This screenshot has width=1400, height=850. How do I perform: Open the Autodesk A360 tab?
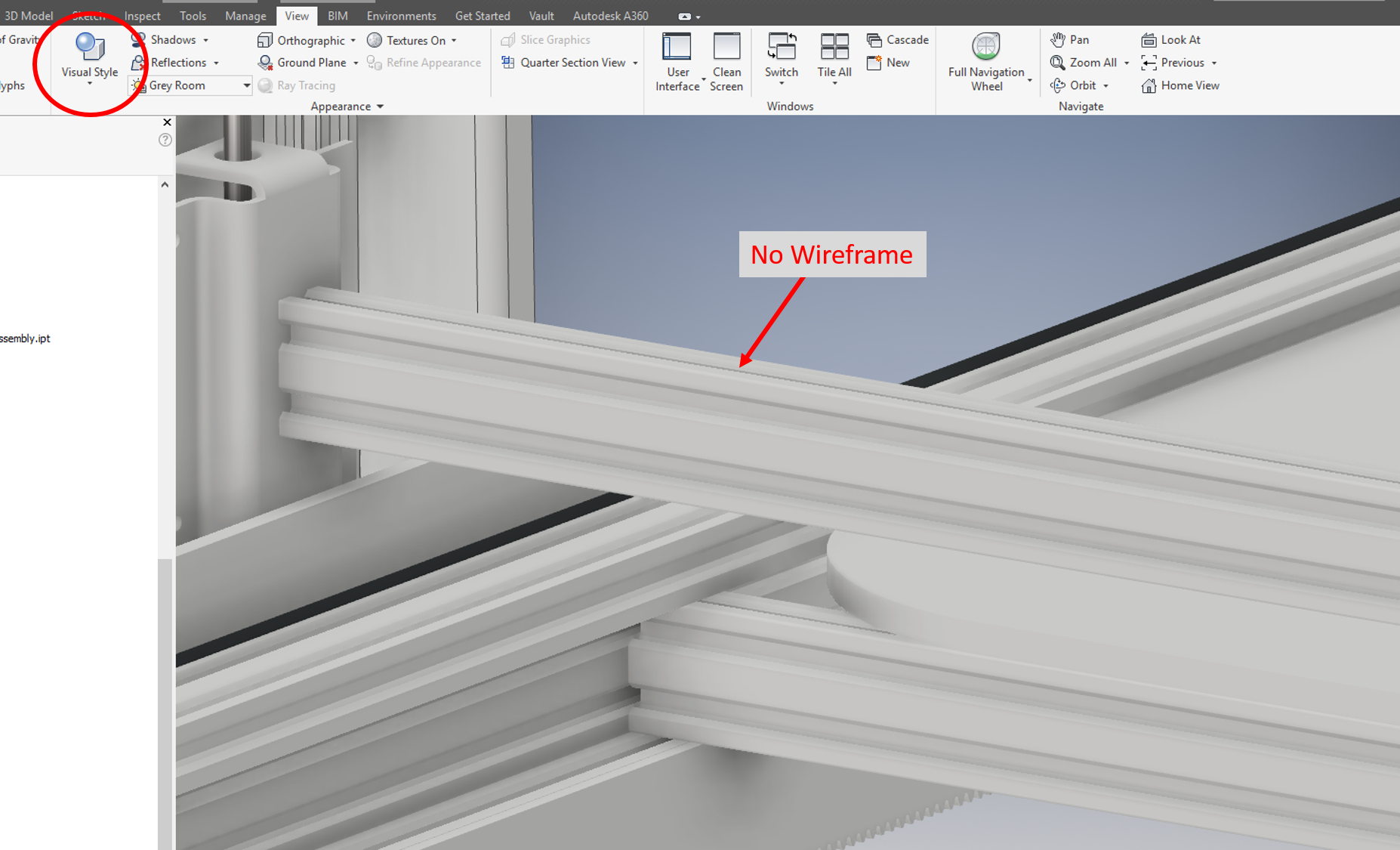pos(610,16)
